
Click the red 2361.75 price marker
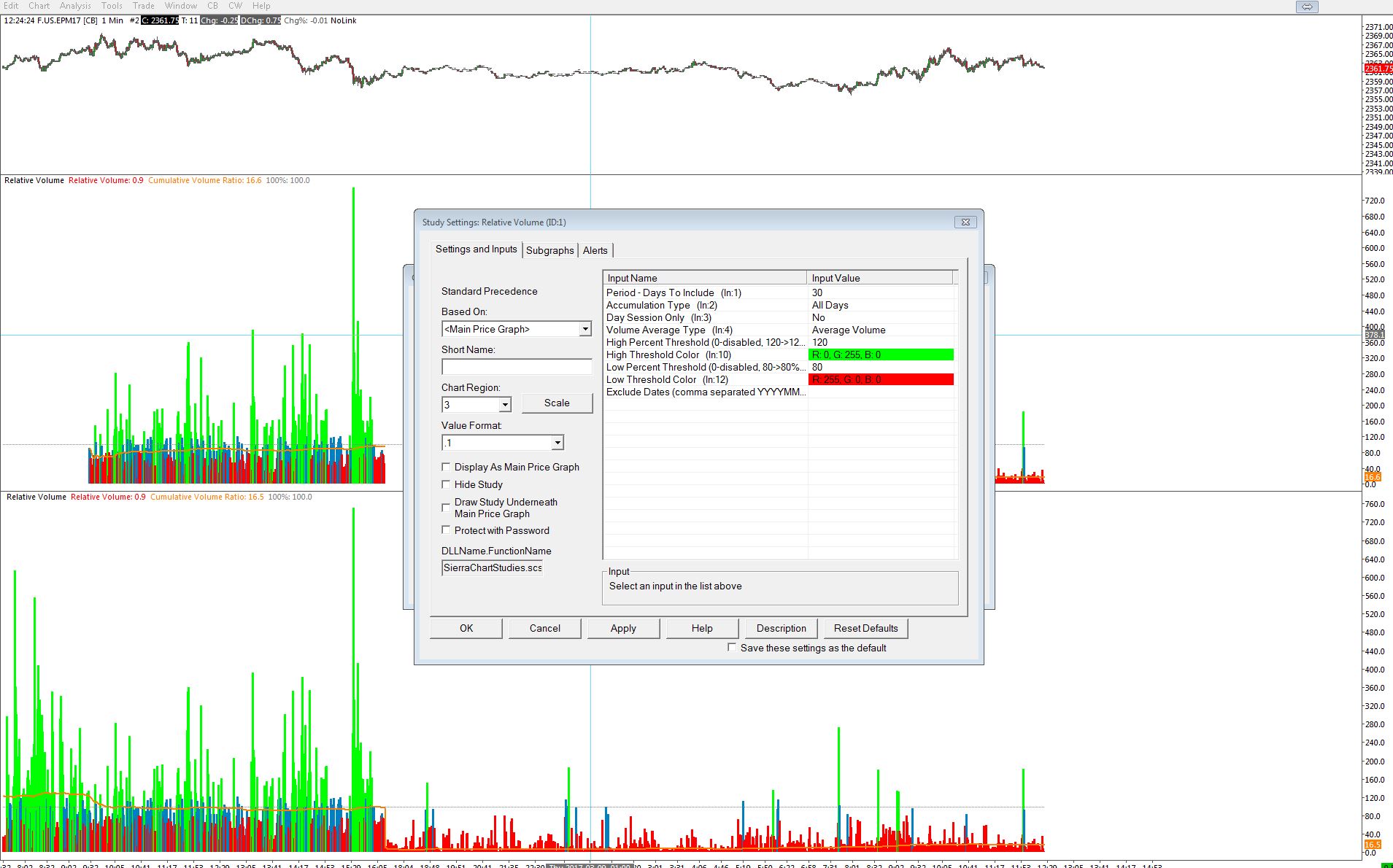point(1378,69)
